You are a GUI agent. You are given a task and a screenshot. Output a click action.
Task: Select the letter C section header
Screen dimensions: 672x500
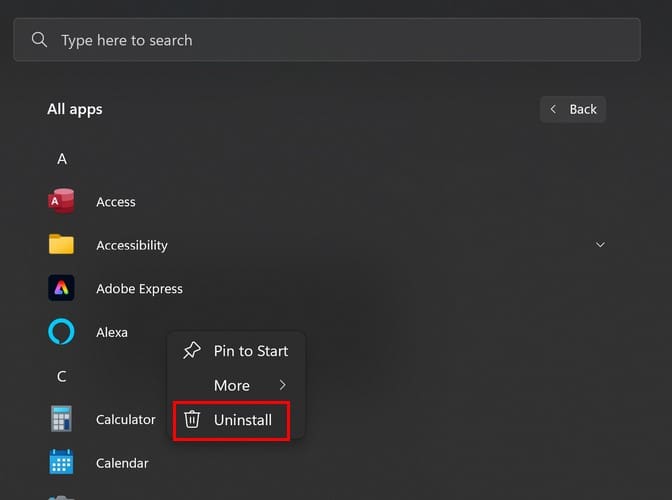tap(62, 377)
